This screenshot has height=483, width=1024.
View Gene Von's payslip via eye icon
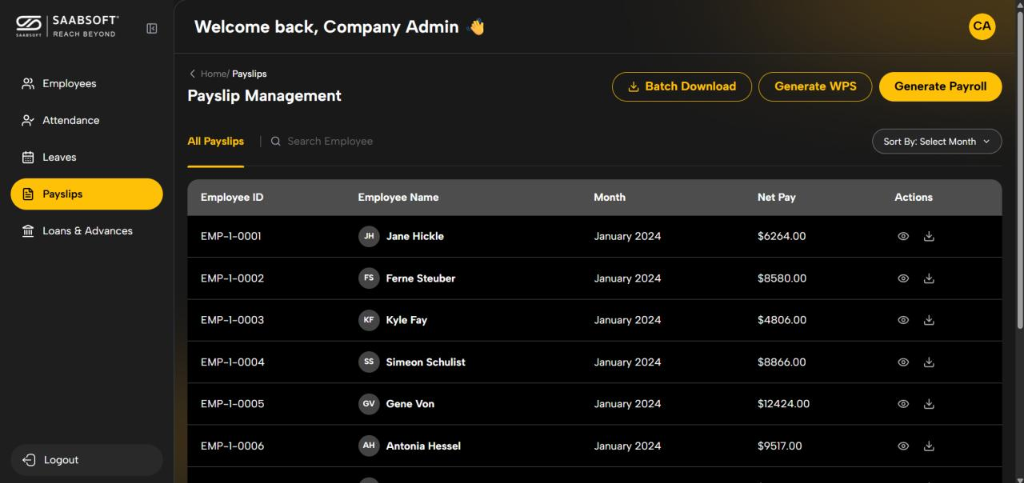pyautogui.click(x=903, y=404)
